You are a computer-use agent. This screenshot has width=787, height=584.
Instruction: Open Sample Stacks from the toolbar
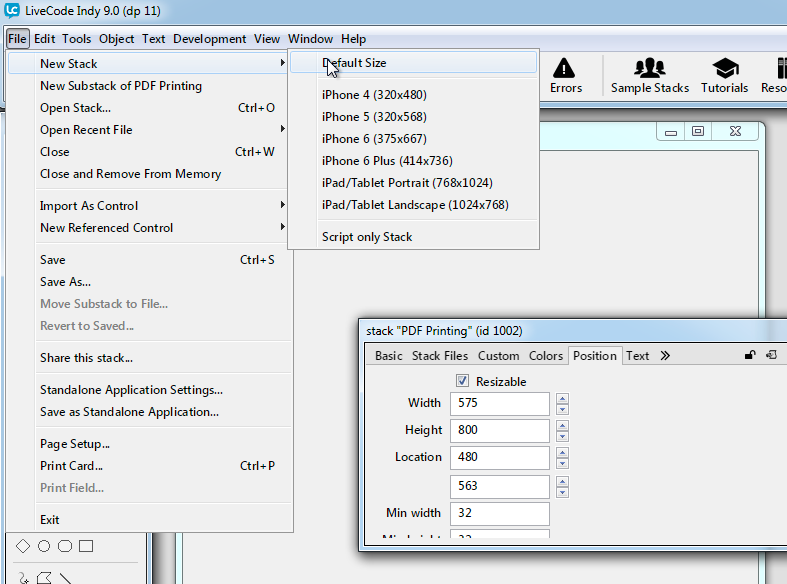[x=649, y=76]
